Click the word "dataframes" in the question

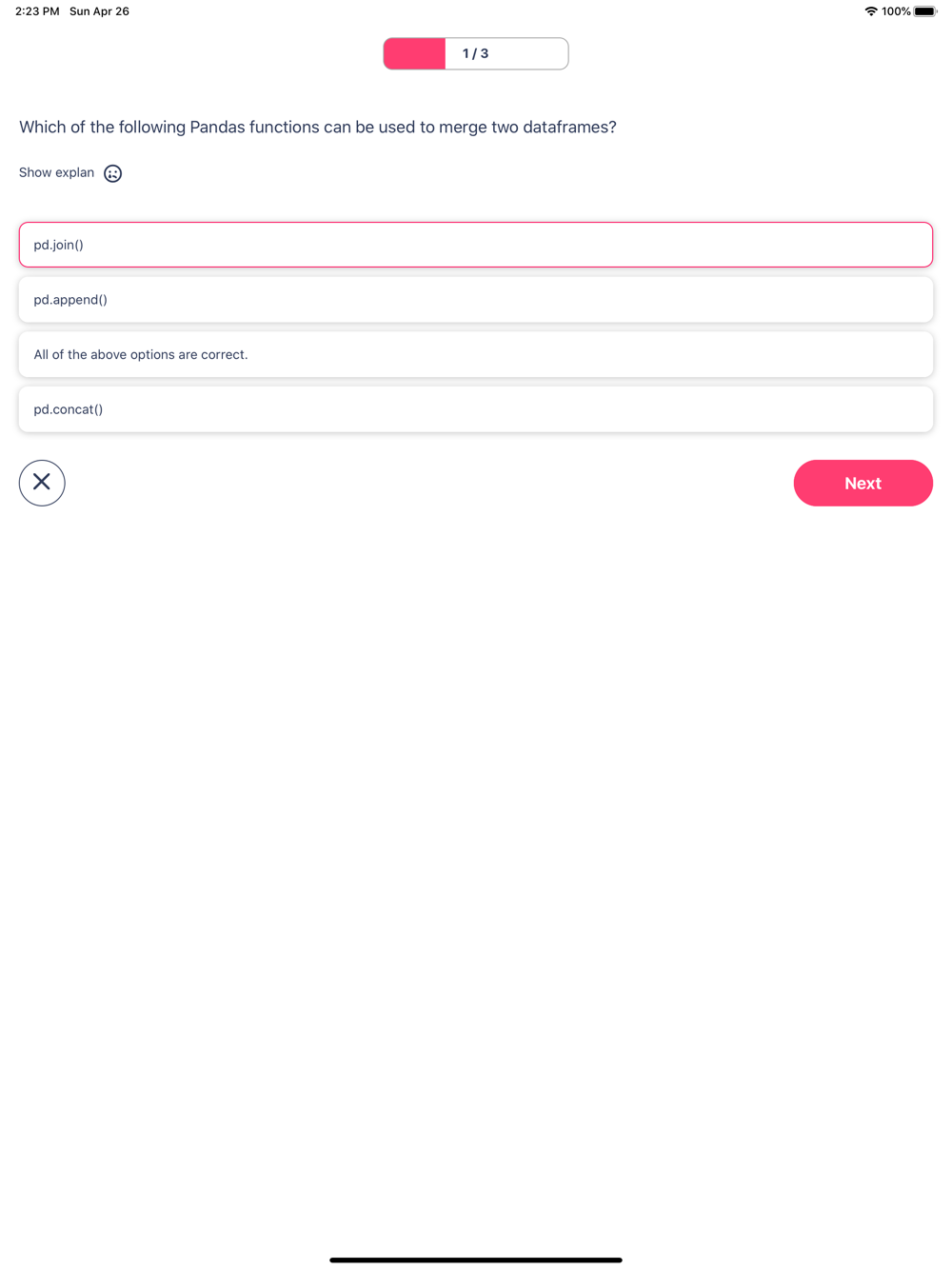point(568,127)
